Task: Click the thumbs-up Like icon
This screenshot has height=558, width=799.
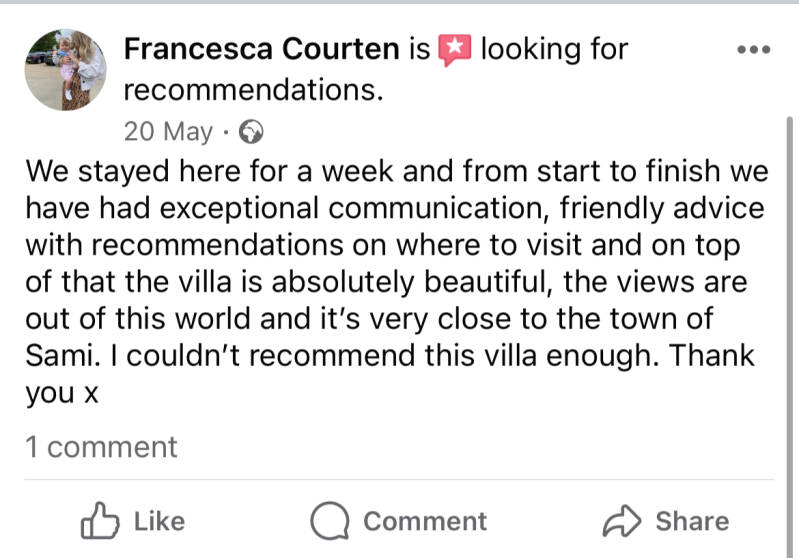Action: (98, 521)
